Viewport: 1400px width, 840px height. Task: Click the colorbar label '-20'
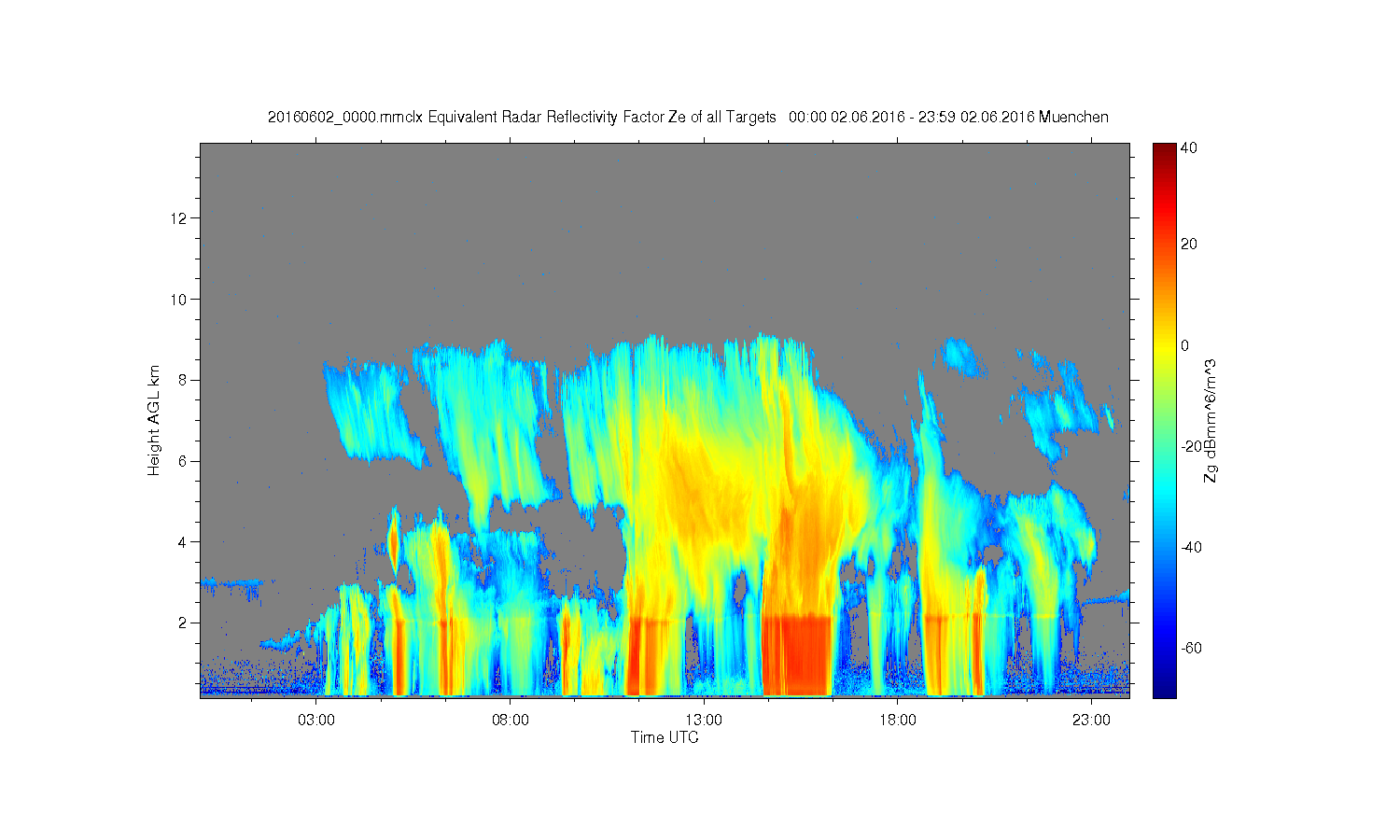click(x=1191, y=446)
